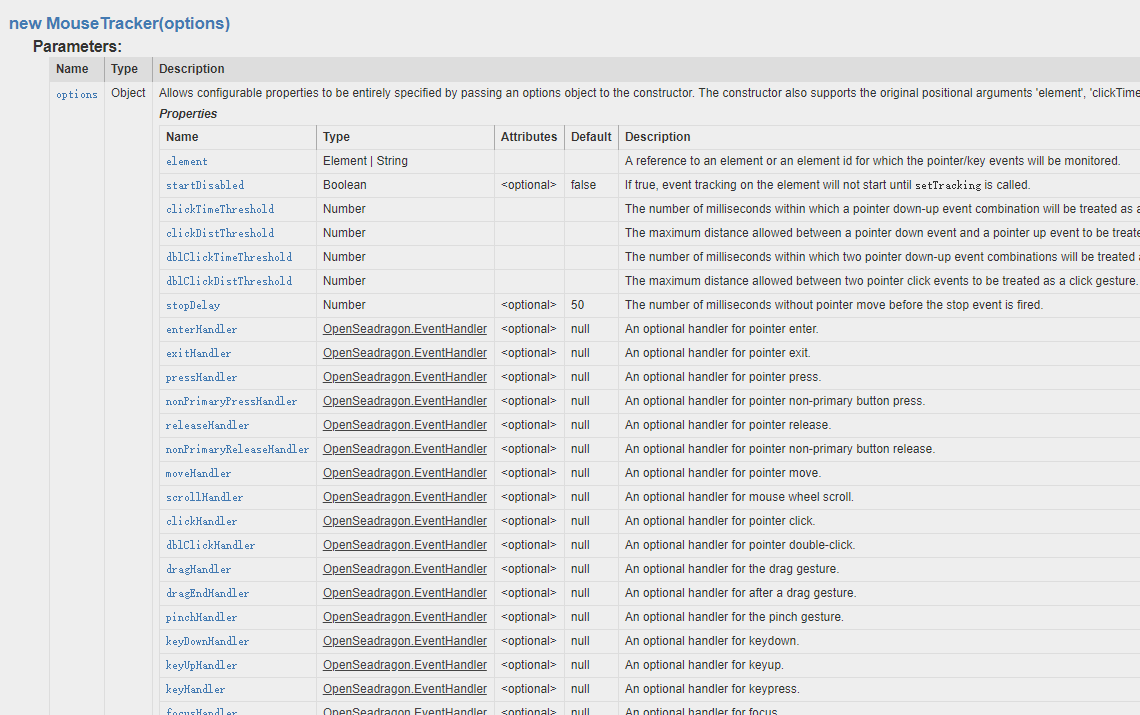Click the EventHandler link beside keyUpHandler
Image resolution: width=1140 pixels, height=715 pixels.
(x=404, y=665)
